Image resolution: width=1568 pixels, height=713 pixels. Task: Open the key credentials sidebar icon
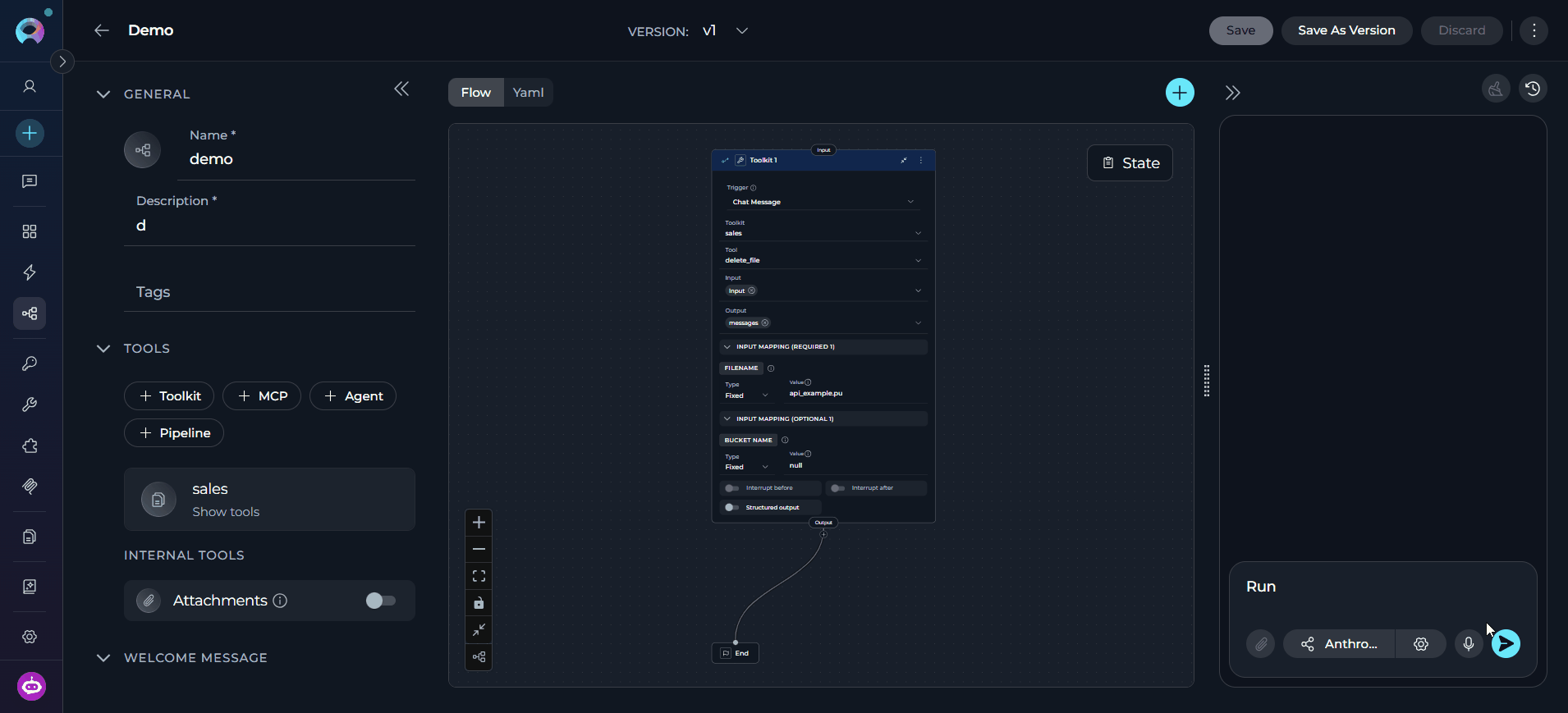pyautogui.click(x=30, y=363)
